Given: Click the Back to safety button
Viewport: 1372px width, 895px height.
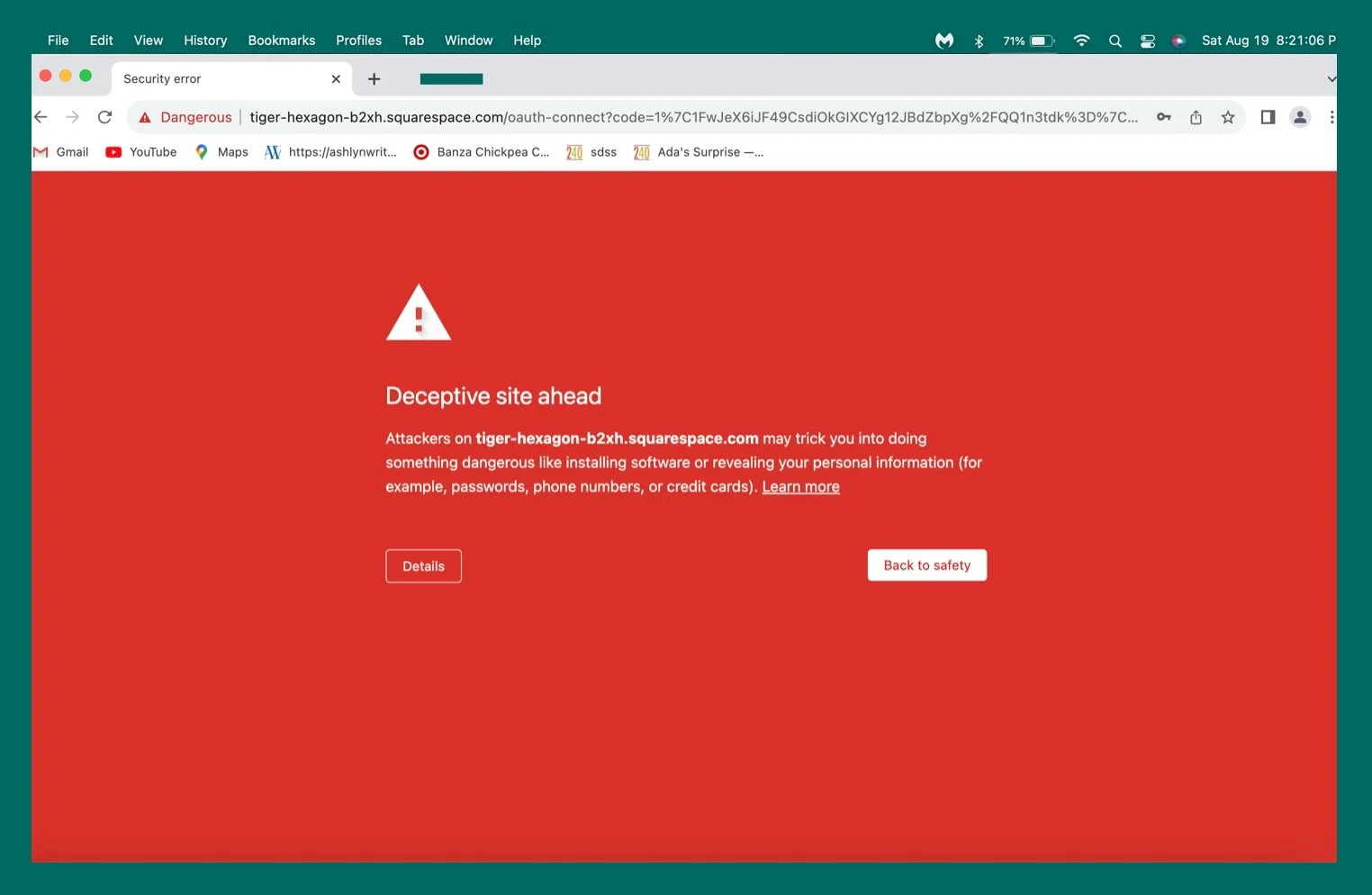Looking at the screenshot, I should (926, 565).
